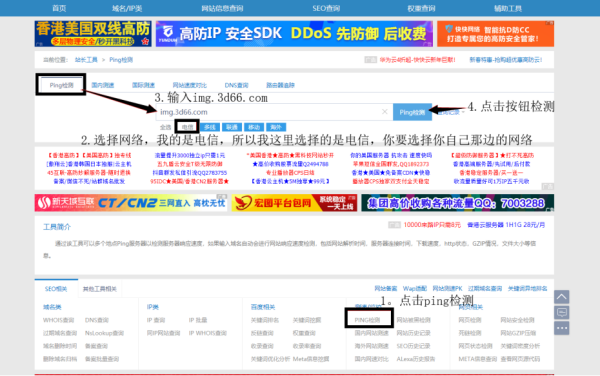Viewport: 600px width, 376px height.
Task: Click the 宏图平台包网 banner ad
Action: (294, 203)
